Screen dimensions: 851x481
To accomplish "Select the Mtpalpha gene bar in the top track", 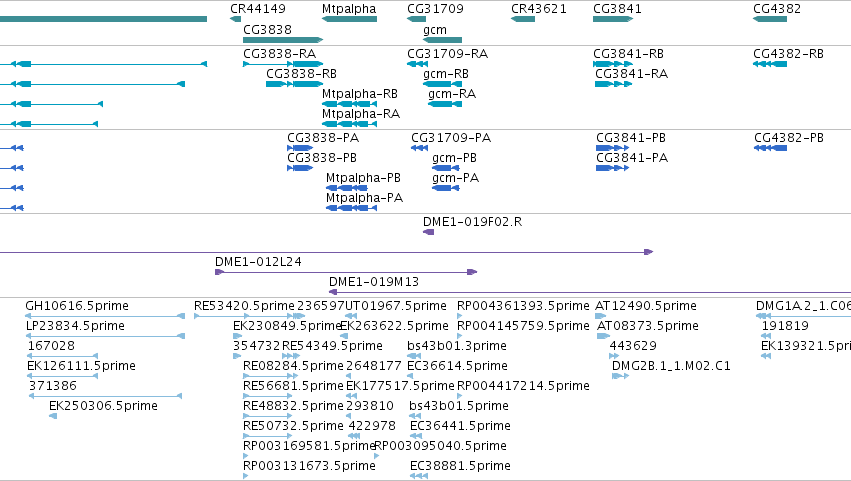I will 349,19.
